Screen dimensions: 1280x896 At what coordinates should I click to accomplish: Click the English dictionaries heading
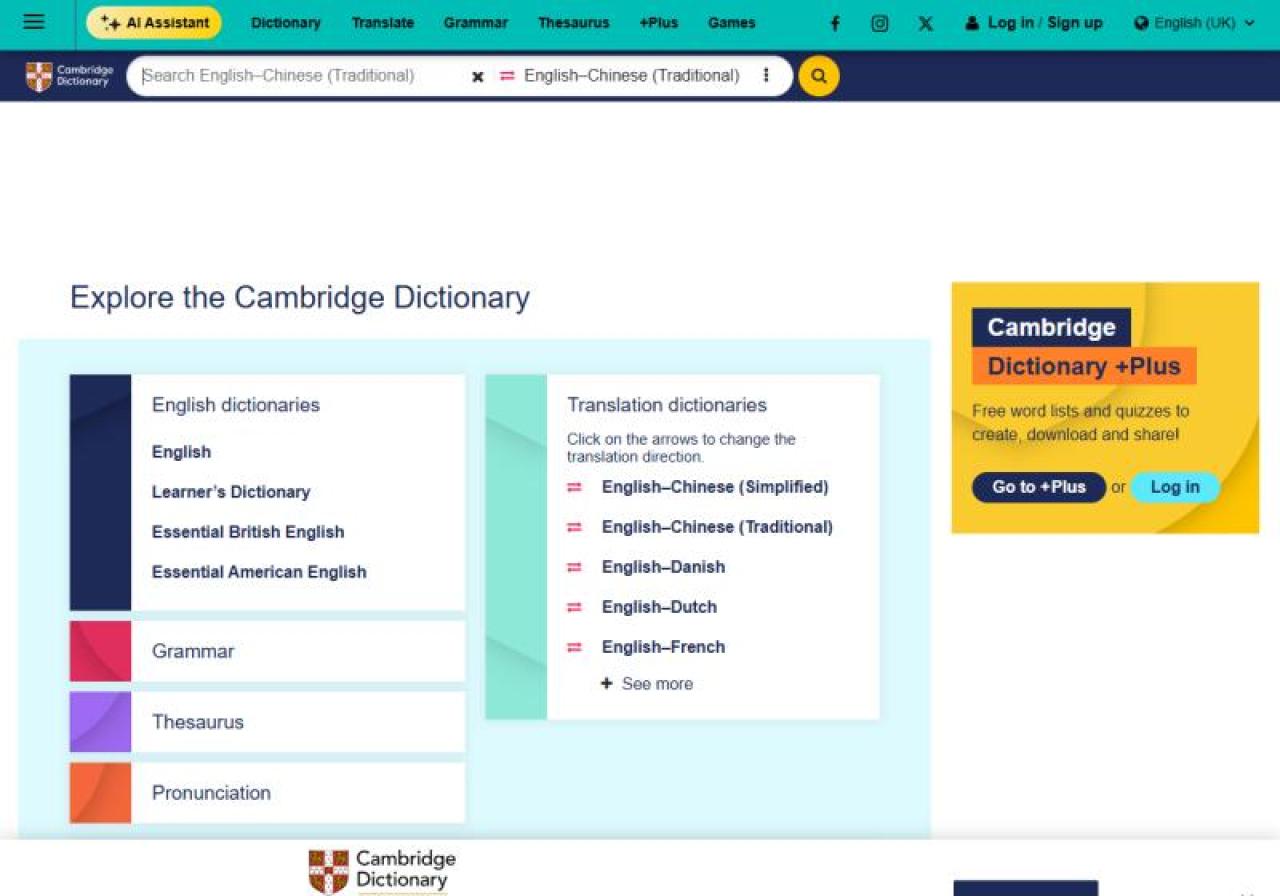[x=236, y=405]
